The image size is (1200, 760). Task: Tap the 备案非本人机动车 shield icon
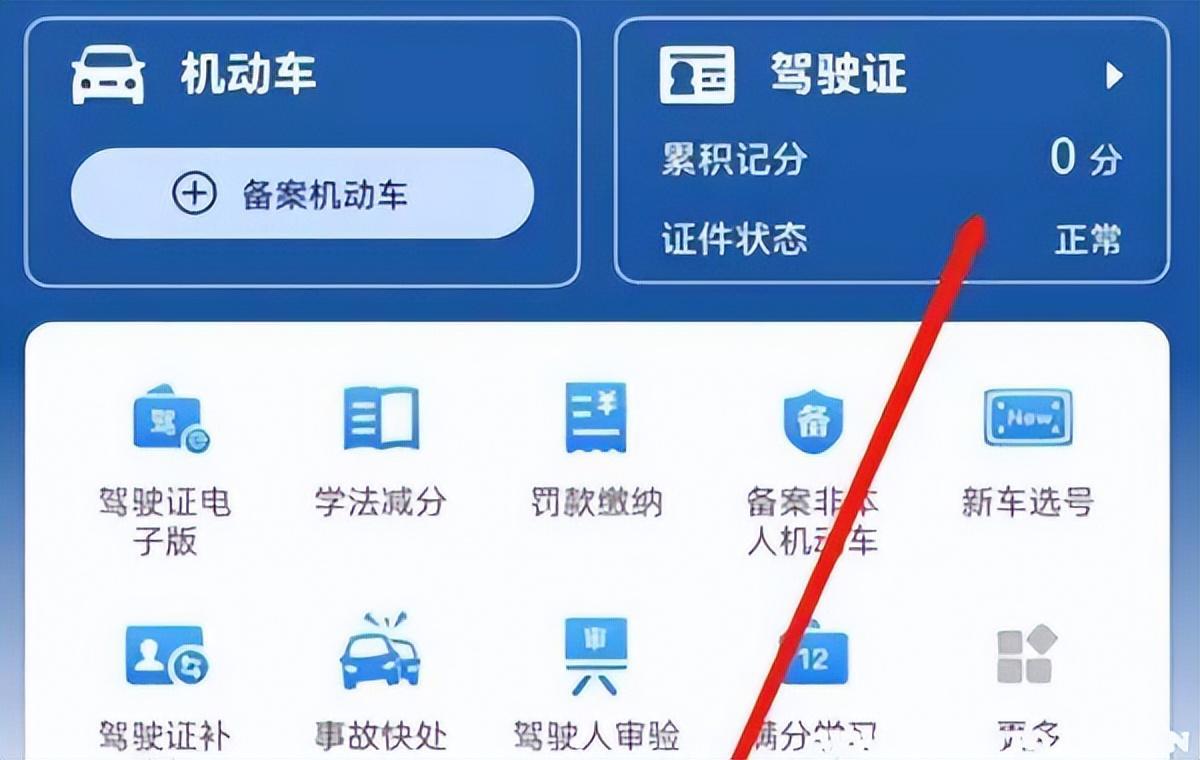coord(813,419)
